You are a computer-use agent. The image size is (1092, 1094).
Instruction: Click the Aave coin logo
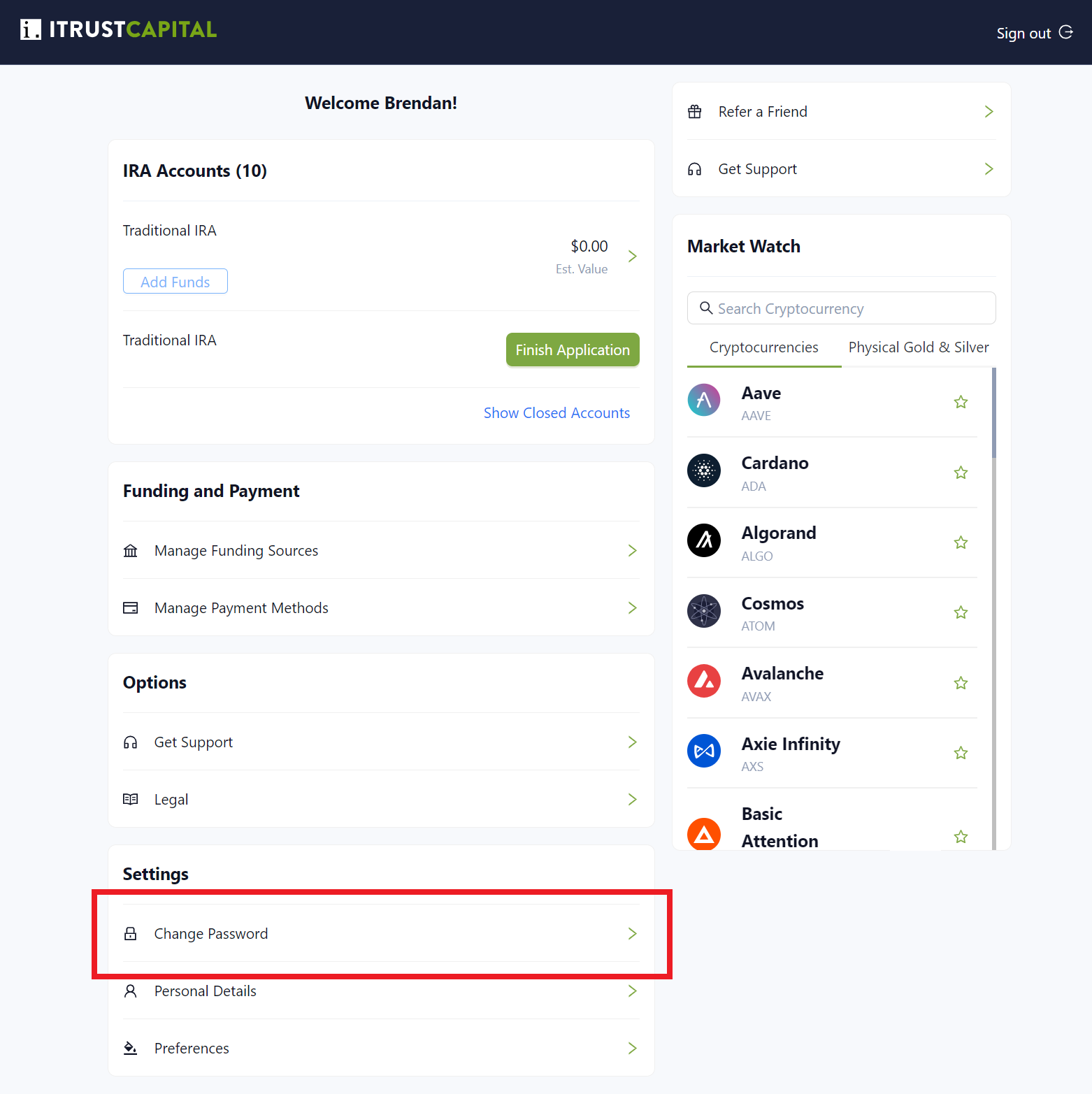704,400
